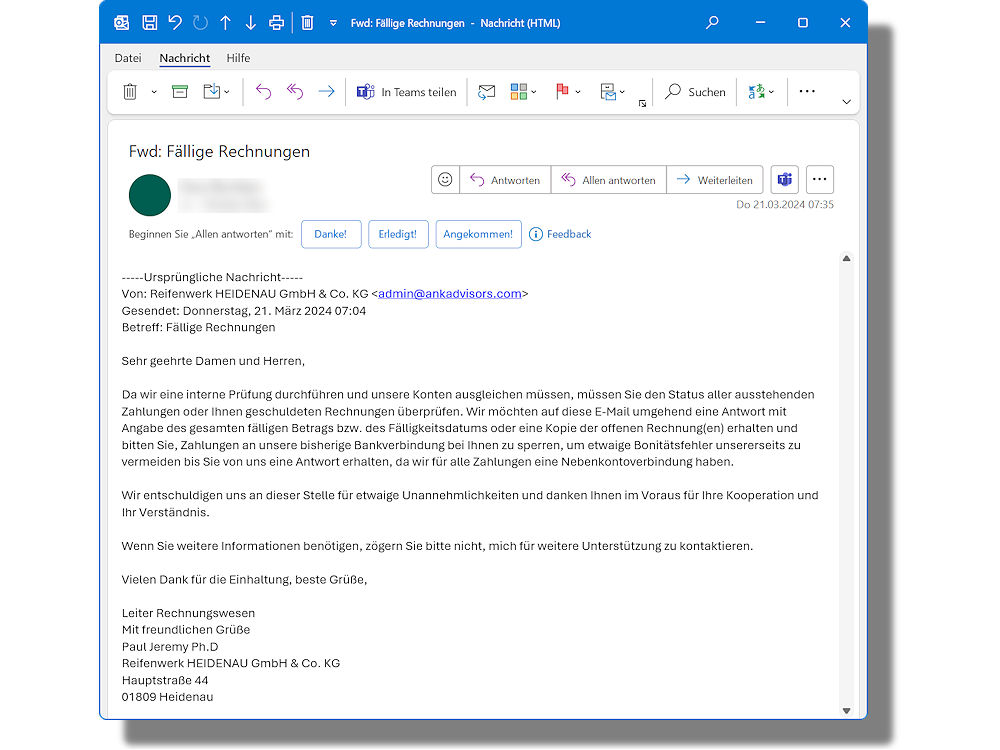Add a reaction with the smiley icon
This screenshot has width=1000, height=750.
[x=445, y=180]
